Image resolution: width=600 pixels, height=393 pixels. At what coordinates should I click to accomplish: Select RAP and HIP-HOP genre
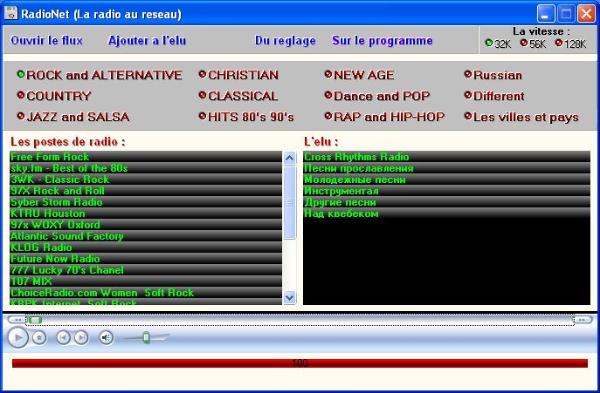point(385,116)
